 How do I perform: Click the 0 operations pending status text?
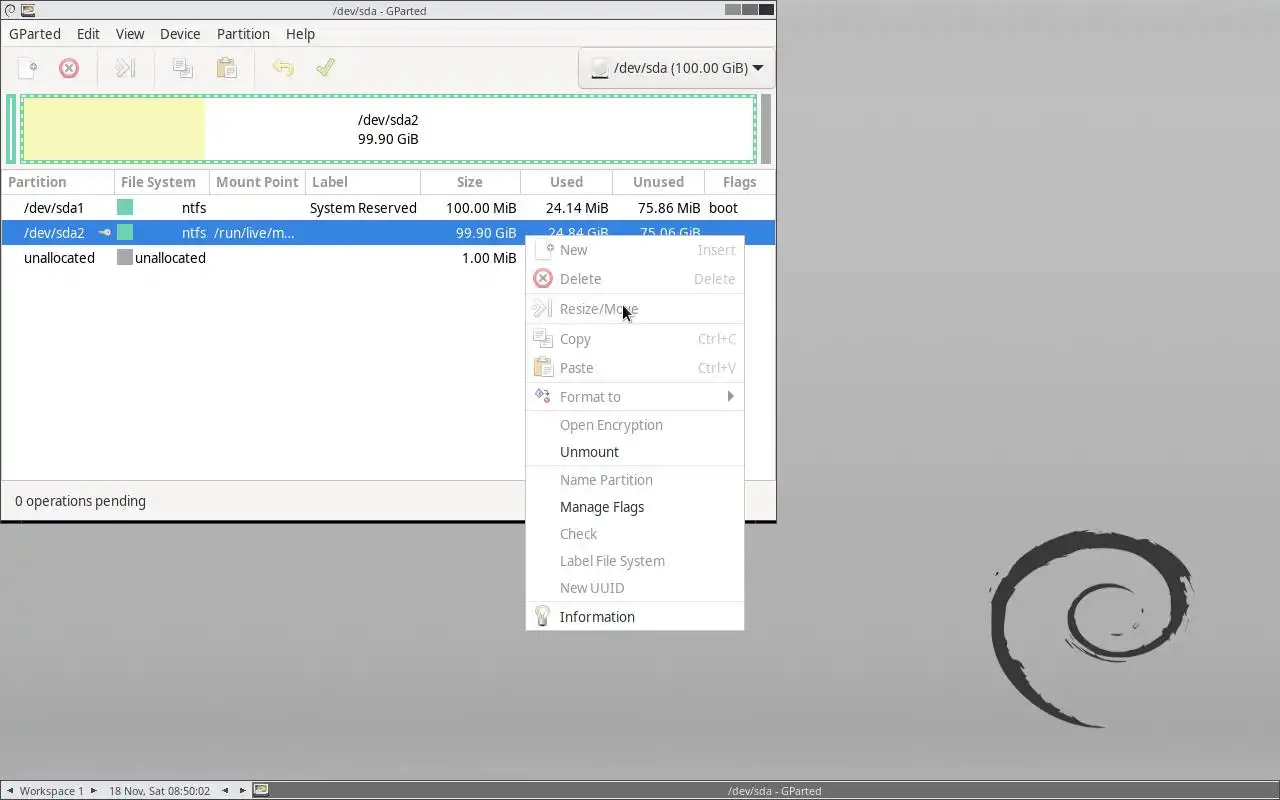coord(80,501)
